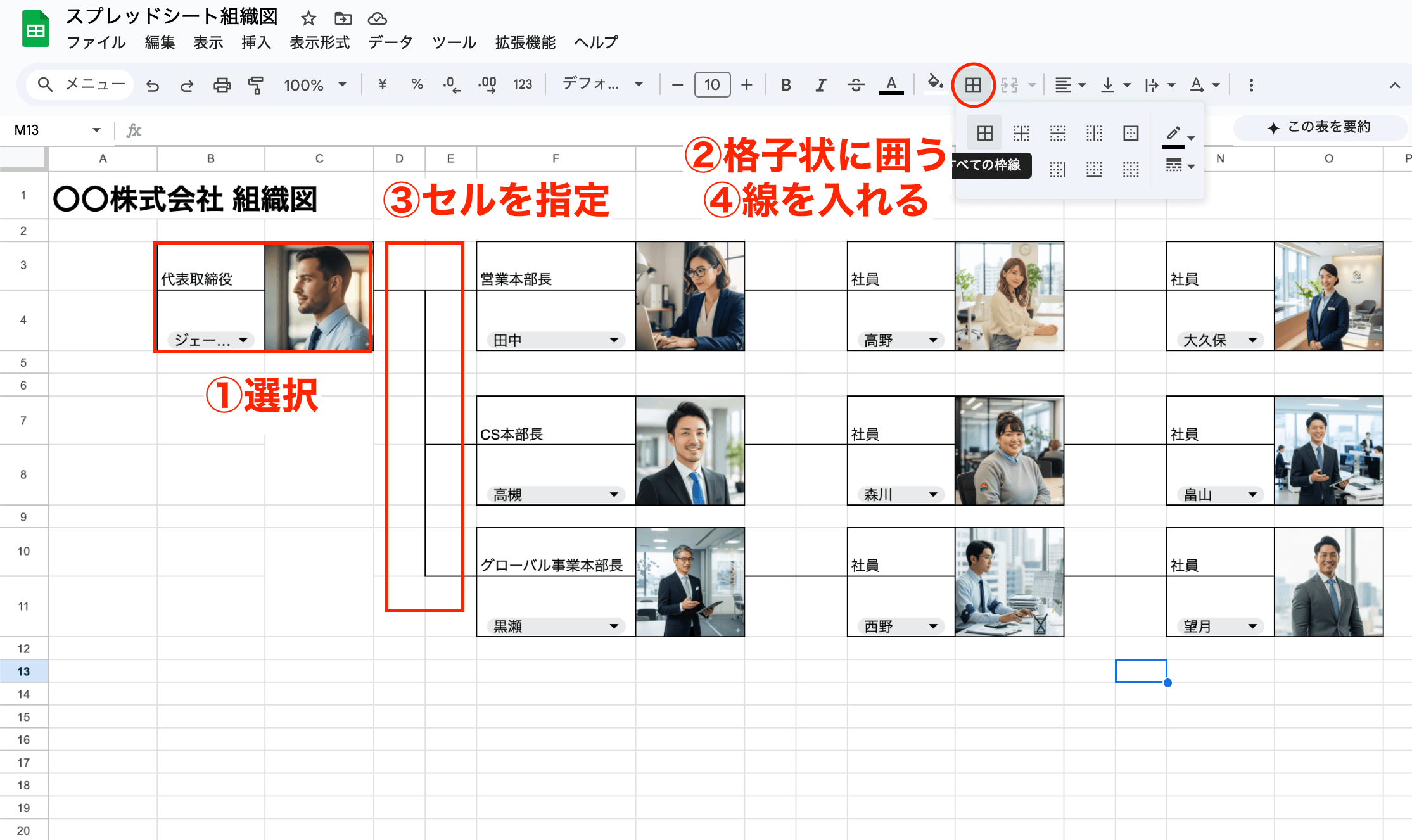This screenshot has height=840, width=1412.
Task: Expand the name selector showing 田中
Action: point(613,340)
